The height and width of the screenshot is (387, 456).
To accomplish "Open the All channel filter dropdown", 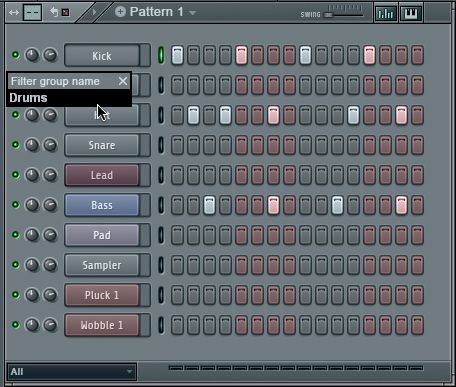I will [72, 371].
